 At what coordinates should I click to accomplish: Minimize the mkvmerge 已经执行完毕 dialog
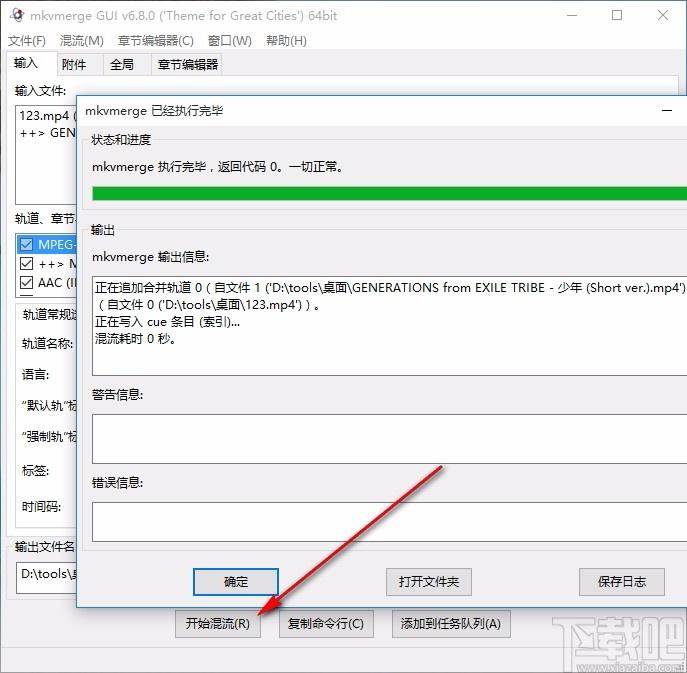tap(667, 111)
